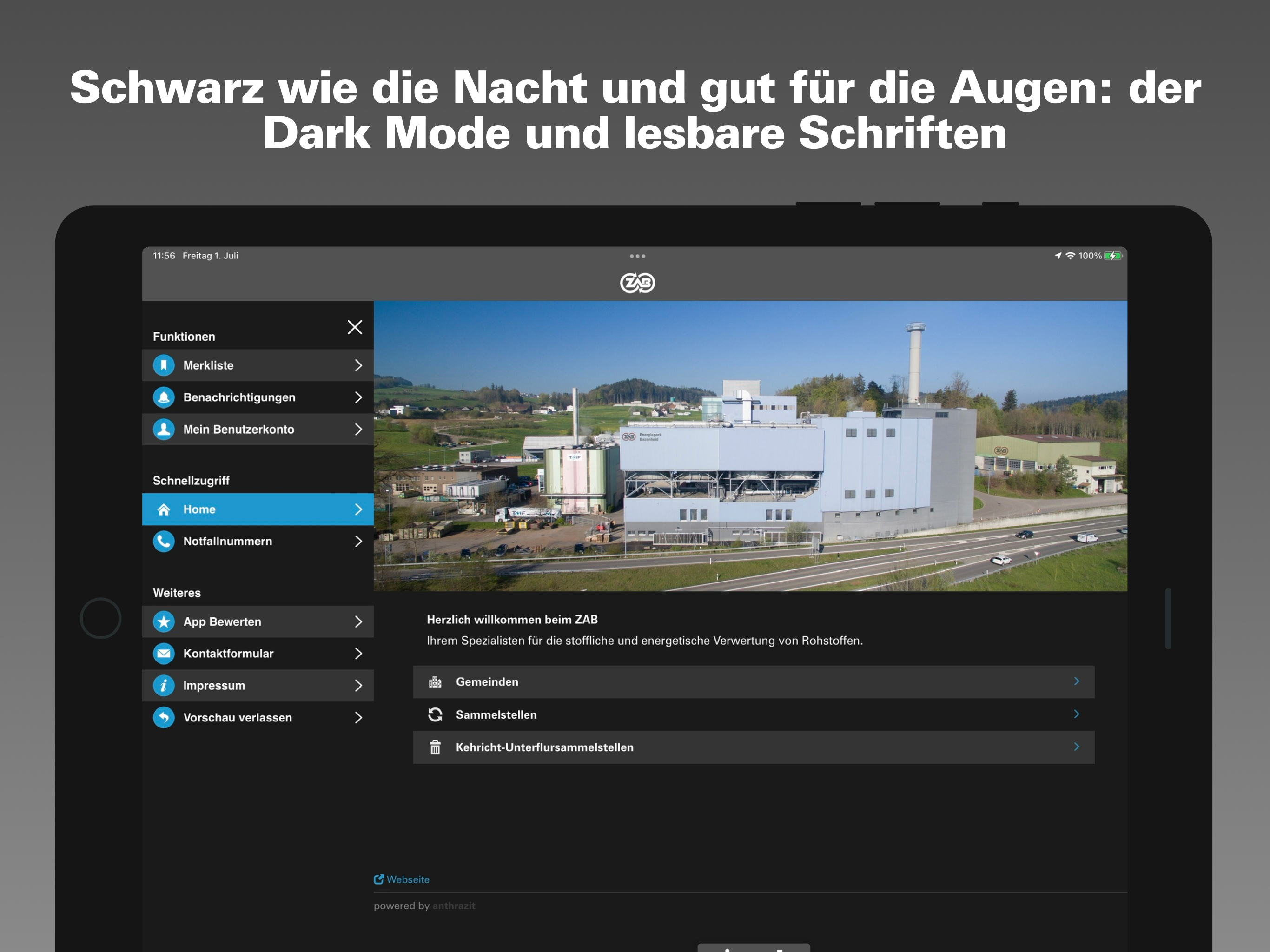
Task: Click the App Bewerten star icon
Action: pyautogui.click(x=164, y=621)
